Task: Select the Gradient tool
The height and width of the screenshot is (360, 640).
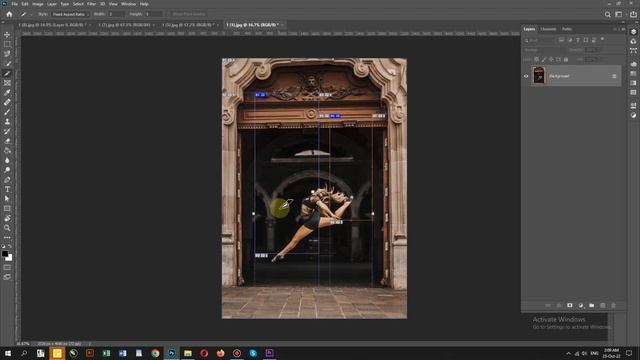Action: click(7, 151)
